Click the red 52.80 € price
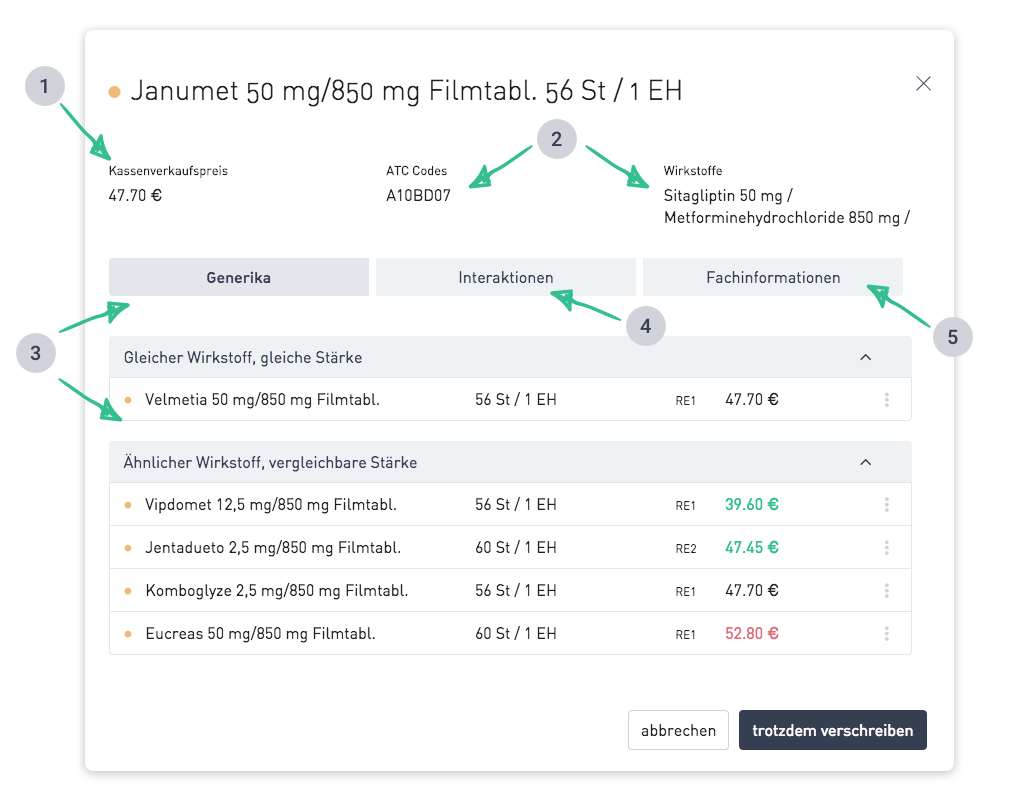The height and width of the screenshot is (794, 1018). (752, 633)
